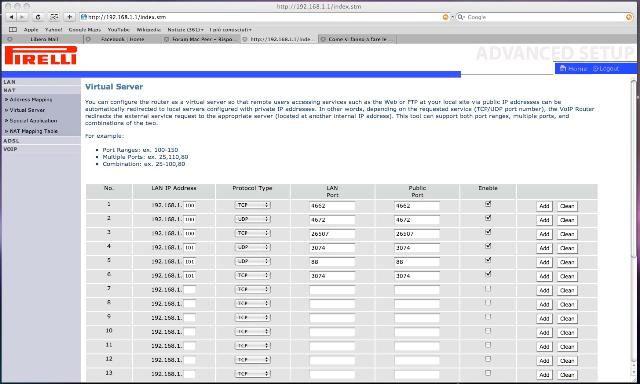Click the site icon beside the URL
This screenshot has width=640, height=384.
pyautogui.click(x=84, y=17)
